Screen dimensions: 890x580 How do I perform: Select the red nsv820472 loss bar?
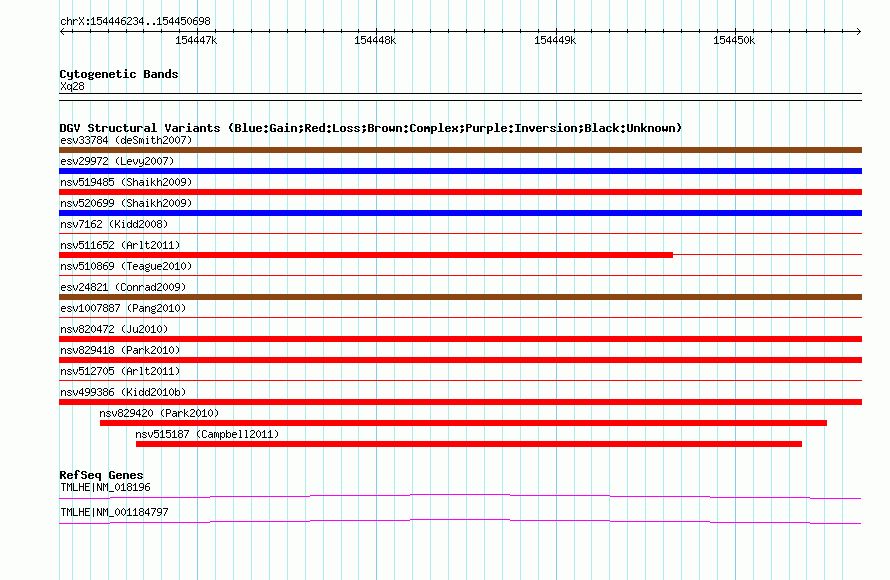tap(460, 339)
